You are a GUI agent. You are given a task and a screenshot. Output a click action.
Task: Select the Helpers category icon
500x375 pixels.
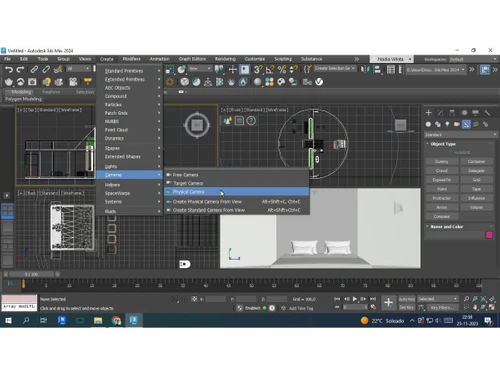coord(466,124)
